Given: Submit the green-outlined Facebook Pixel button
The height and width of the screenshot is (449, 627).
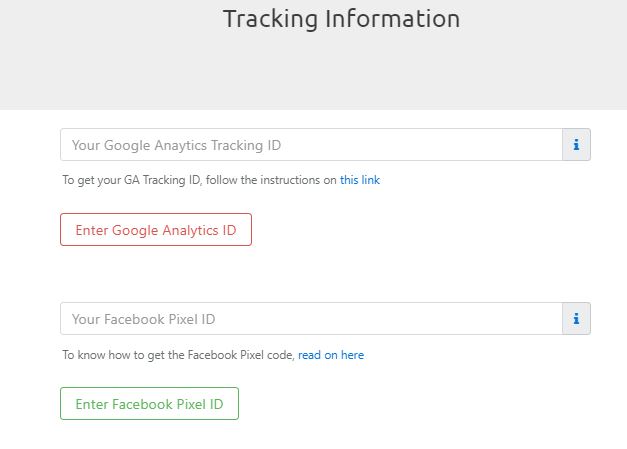Looking at the screenshot, I should tap(150, 403).
